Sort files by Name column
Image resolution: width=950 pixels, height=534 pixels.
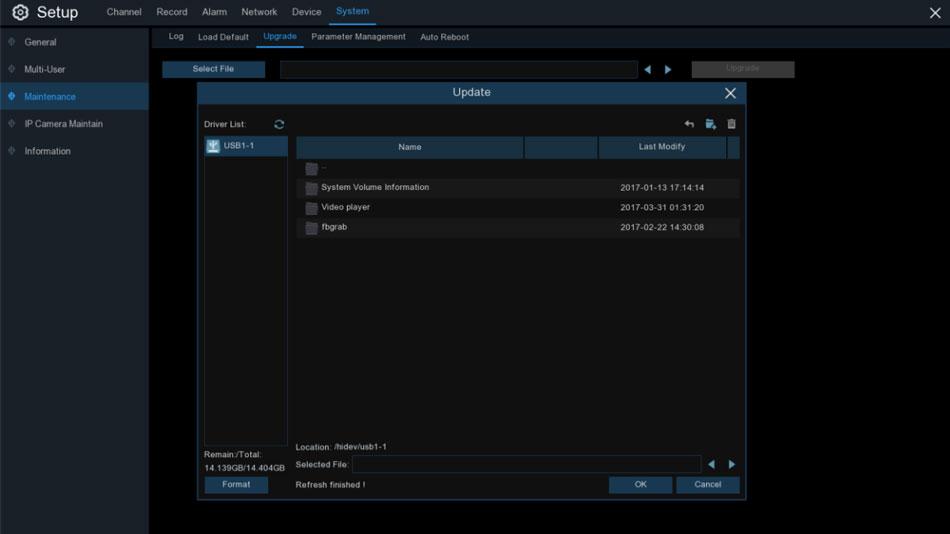[x=409, y=147]
